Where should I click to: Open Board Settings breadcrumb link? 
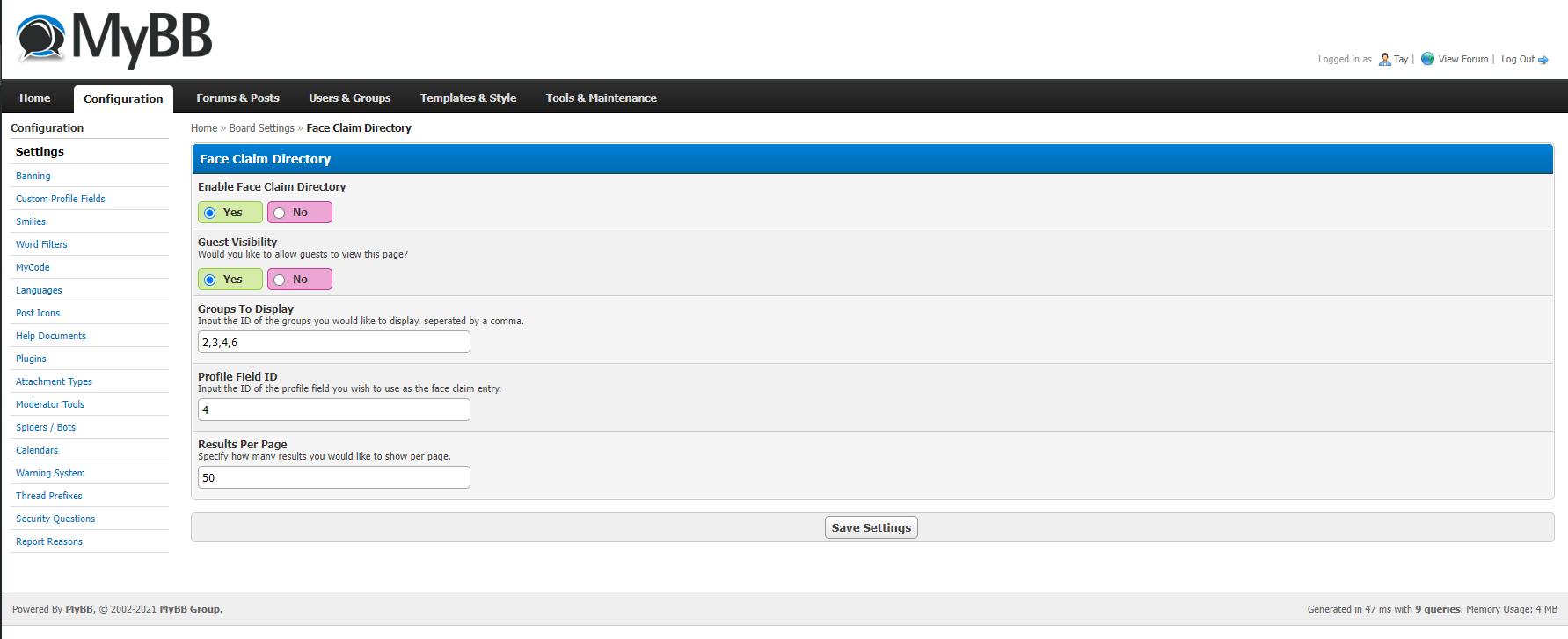coord(261,128)
